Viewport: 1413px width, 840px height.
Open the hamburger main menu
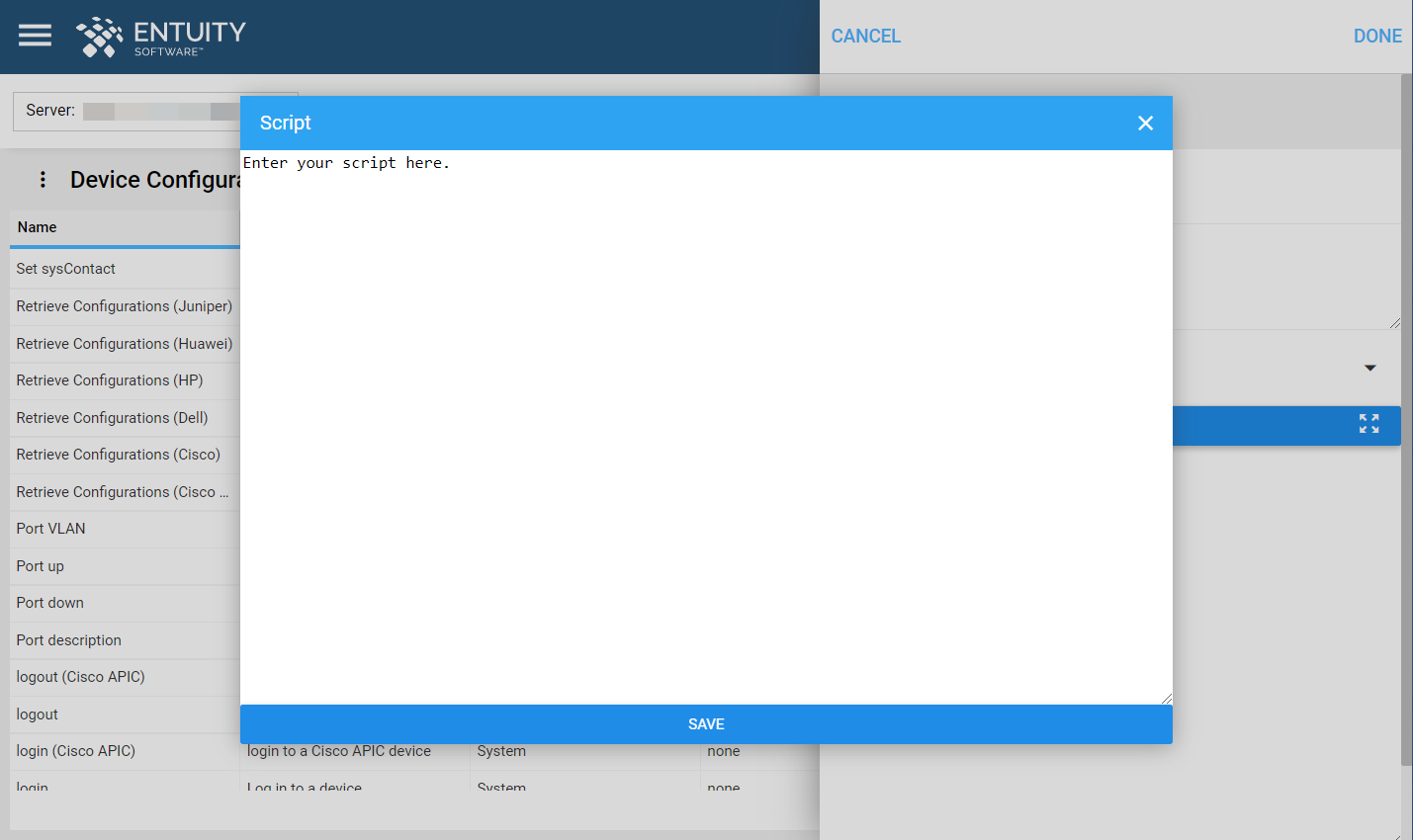[x=35, y=36]
